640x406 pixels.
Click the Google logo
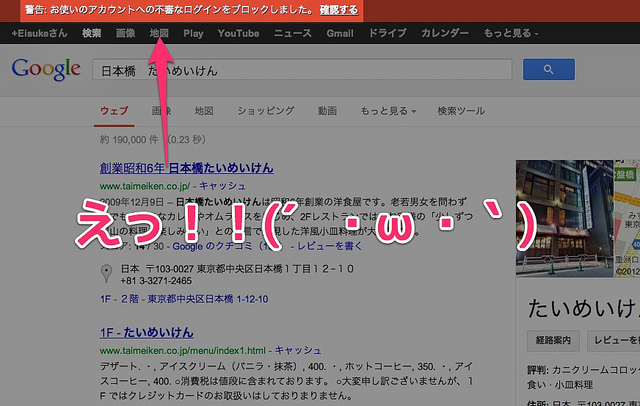(x=46, y=69)
